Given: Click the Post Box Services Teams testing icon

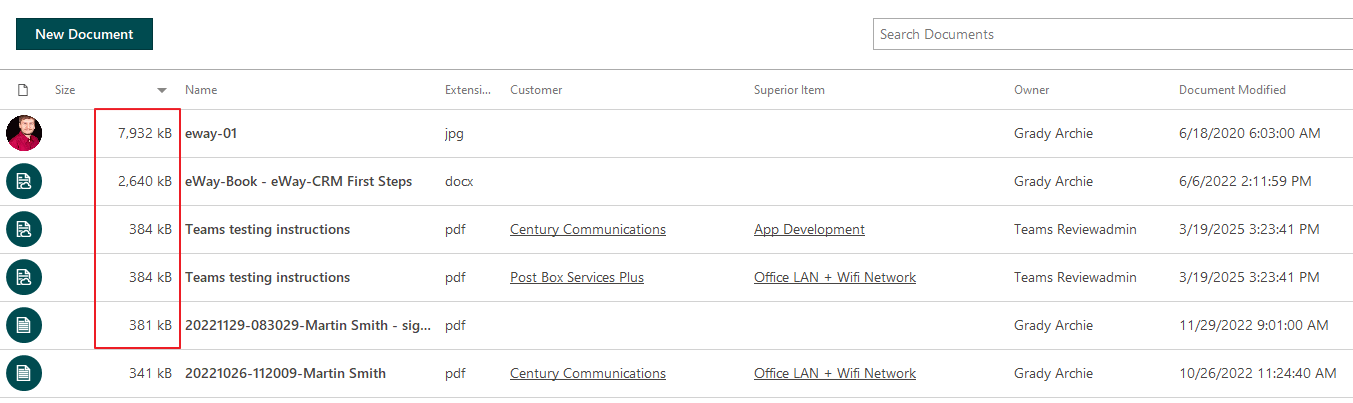Looking at the screenshot, I should click(x=24, y=277).
